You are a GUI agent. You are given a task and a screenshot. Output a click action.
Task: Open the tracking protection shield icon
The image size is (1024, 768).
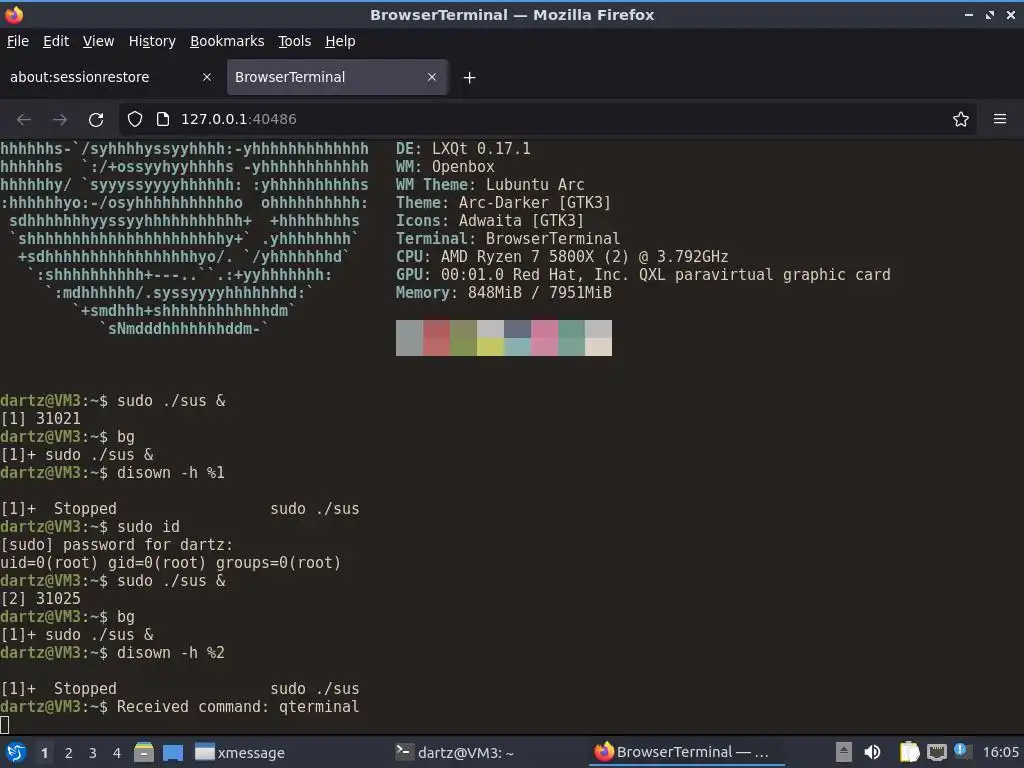(135, 119)
